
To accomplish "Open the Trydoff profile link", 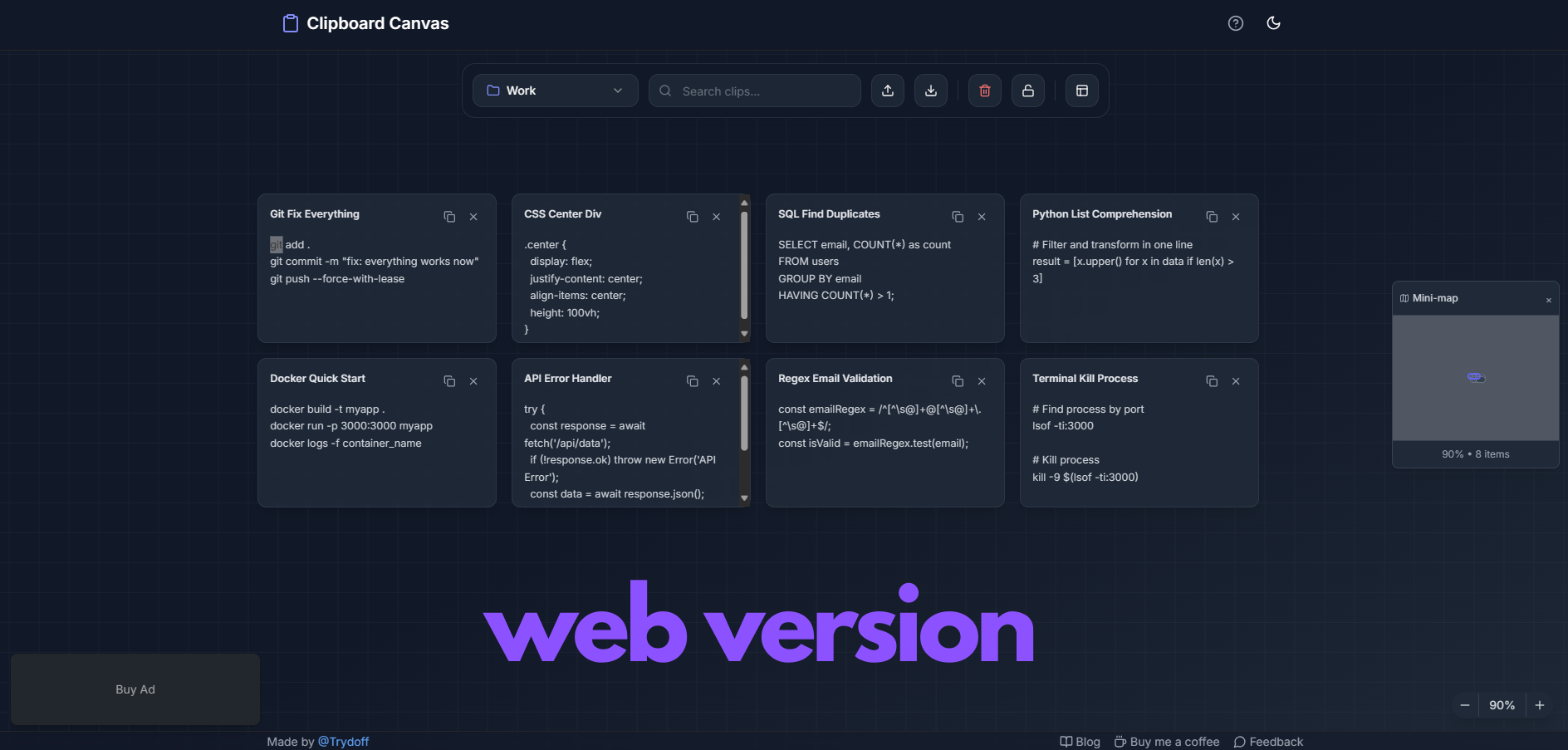I will pyautogui.click(x=344, y=741).
